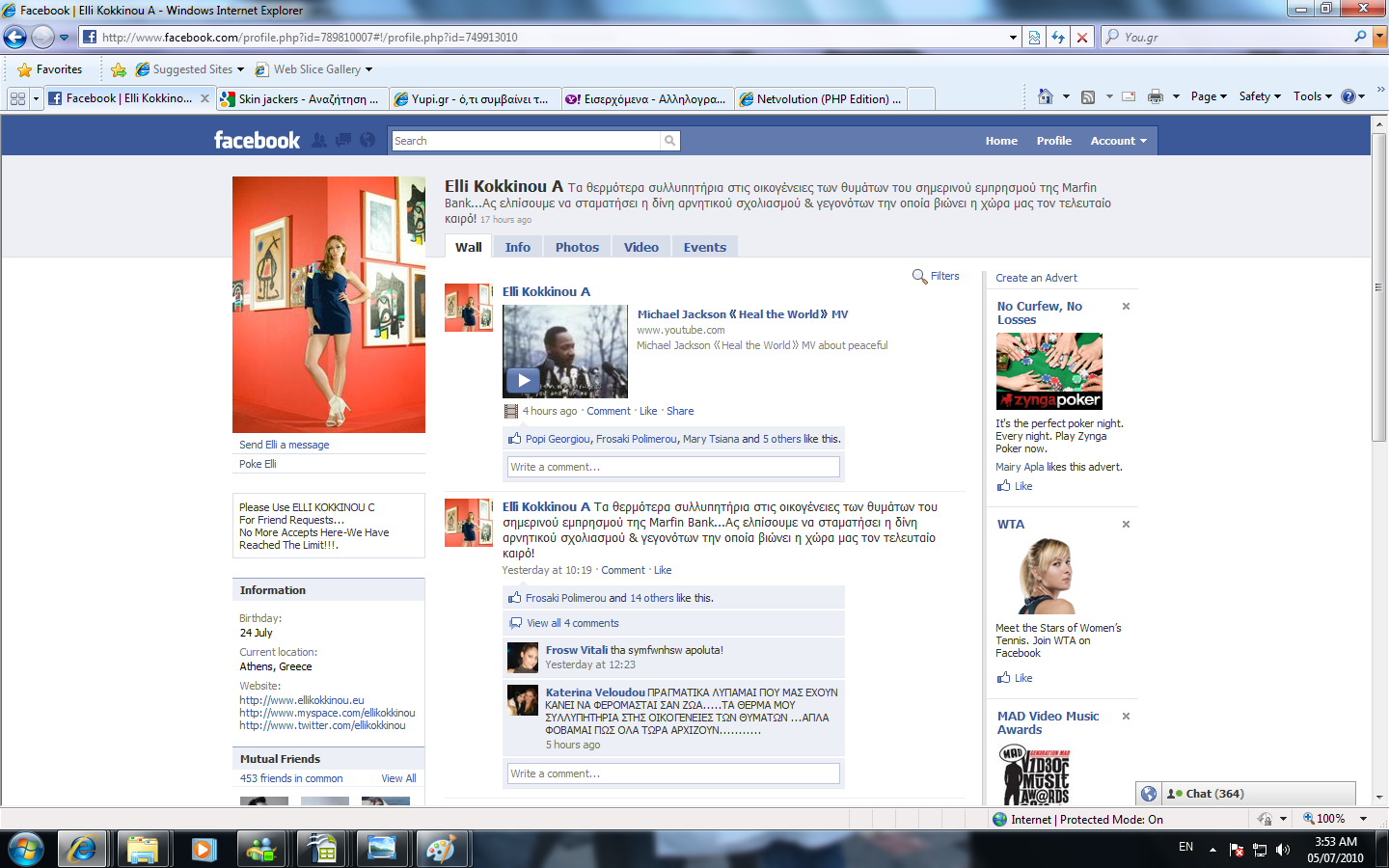
Task: Click the Print icon in command bar
Action: 1156,96
